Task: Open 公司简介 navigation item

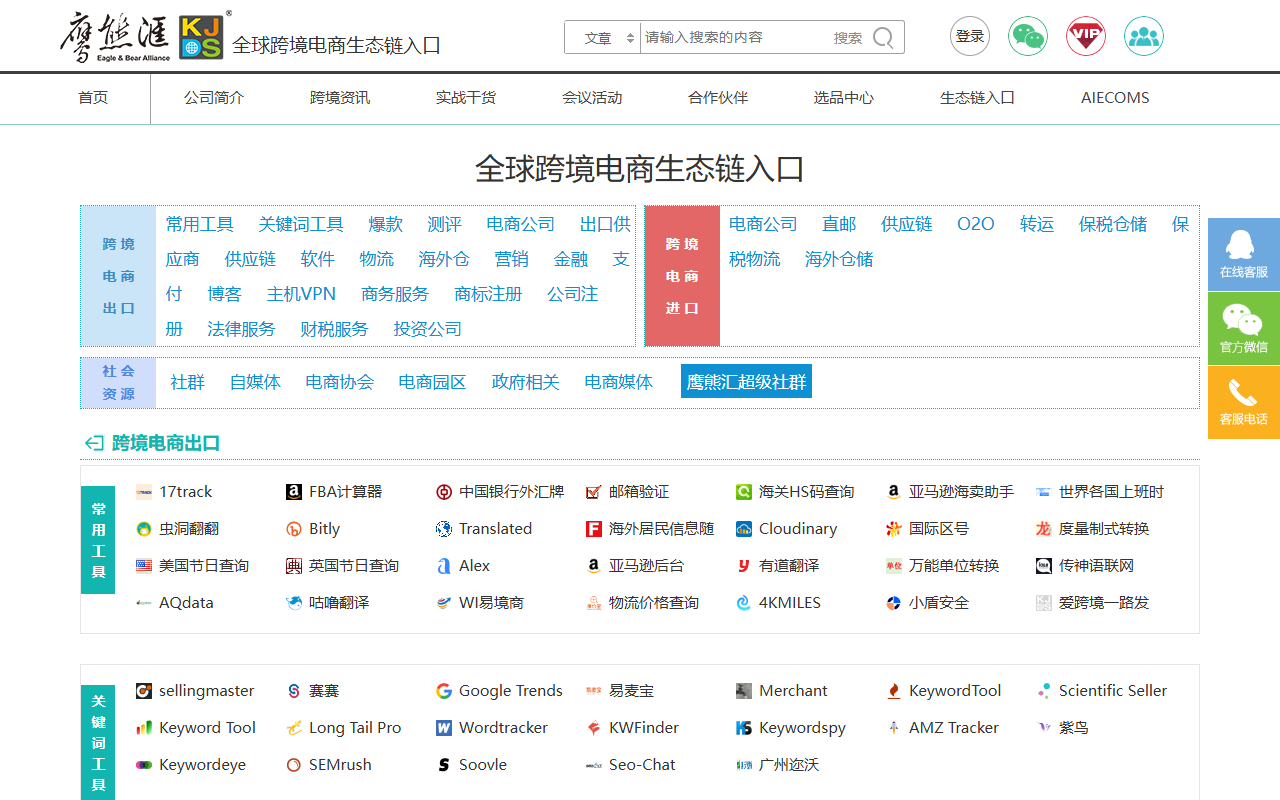Action: [214, 98]
